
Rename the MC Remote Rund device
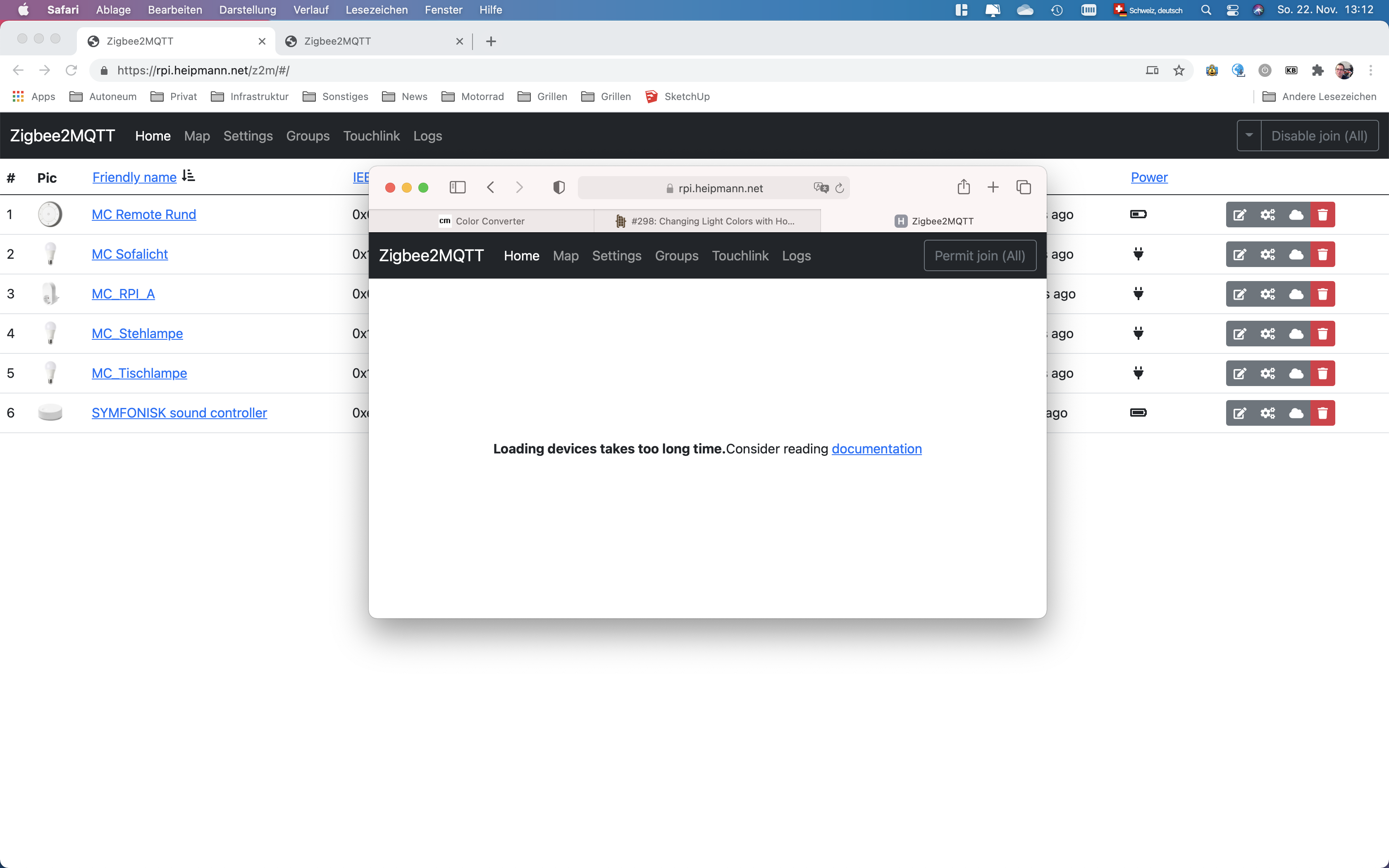click(1240, 214)
